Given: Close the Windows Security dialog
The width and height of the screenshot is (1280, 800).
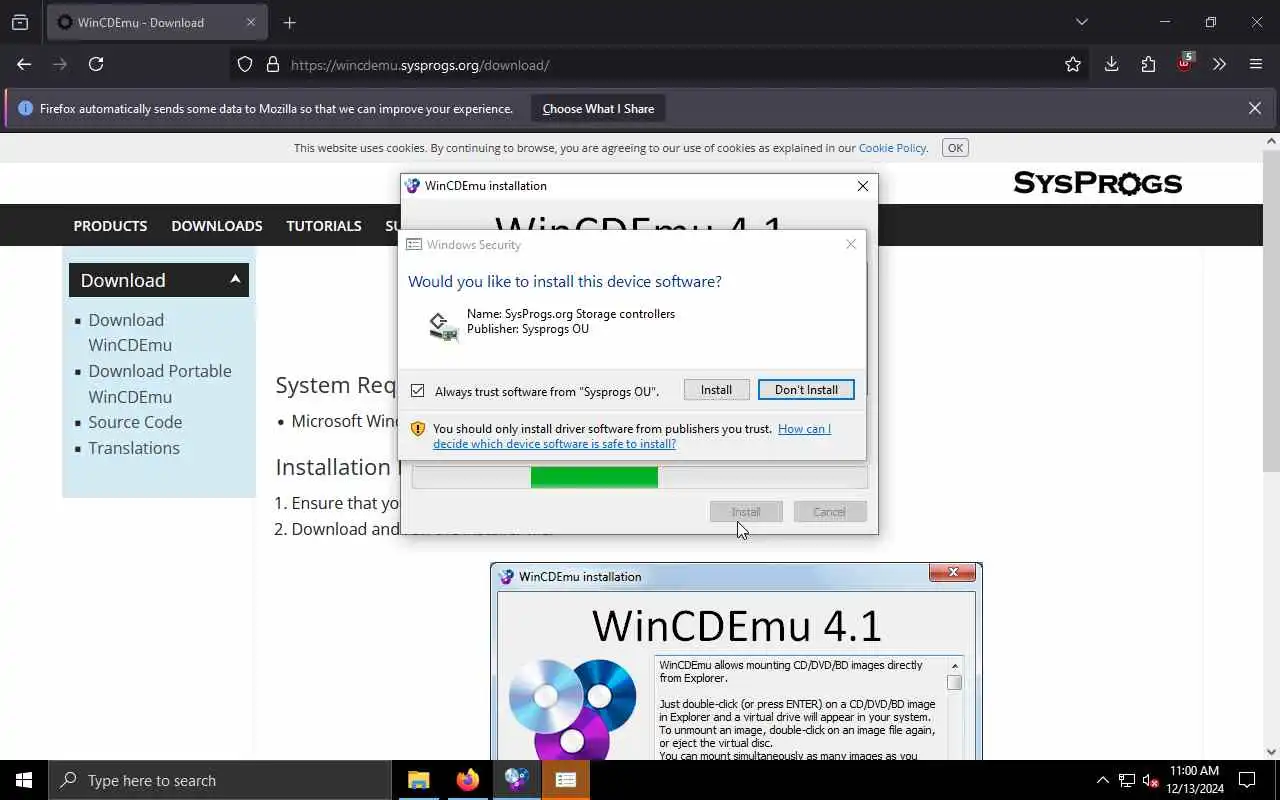Looking at the screenshot, I should click(x=851, y=244).
